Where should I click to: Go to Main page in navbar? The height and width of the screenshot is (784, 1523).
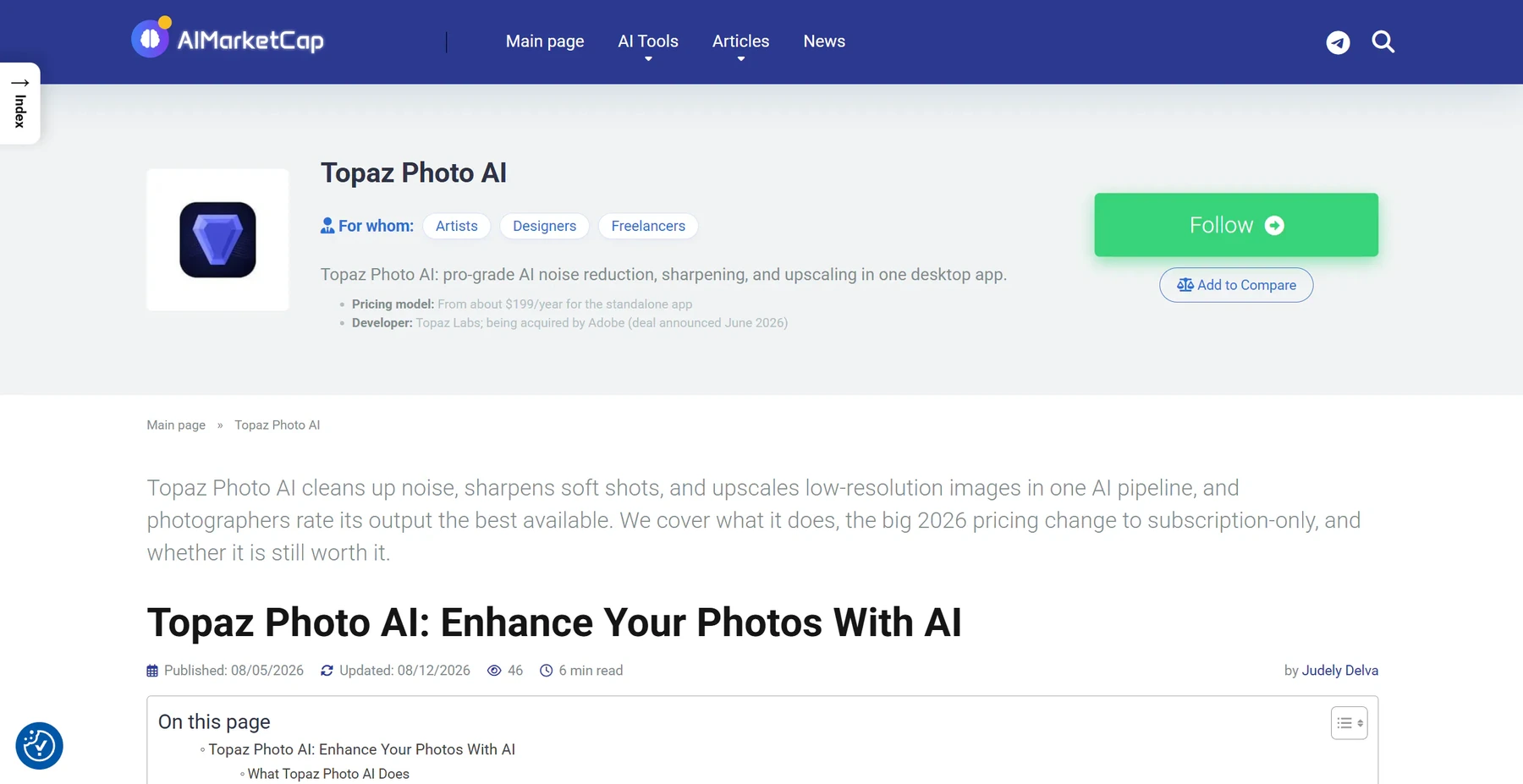[x=545, y=41]
